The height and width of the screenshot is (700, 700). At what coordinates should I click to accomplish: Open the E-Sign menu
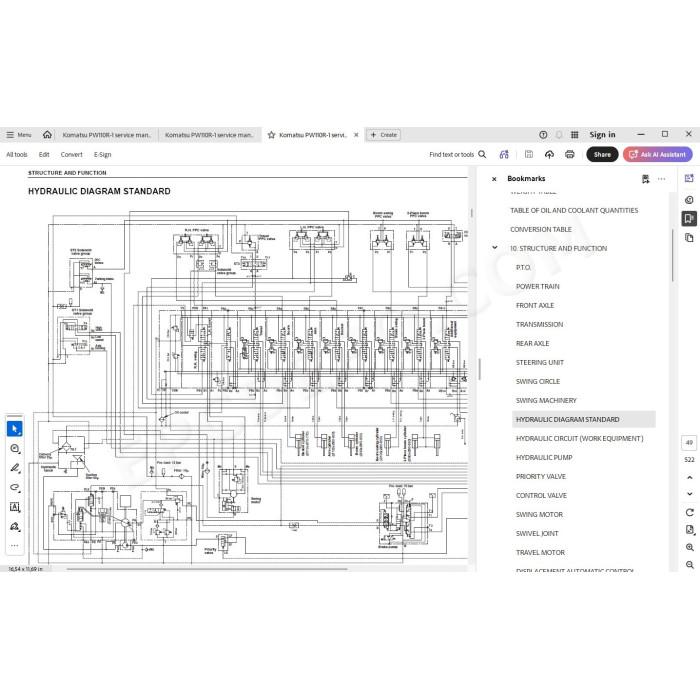click(102, 154)
